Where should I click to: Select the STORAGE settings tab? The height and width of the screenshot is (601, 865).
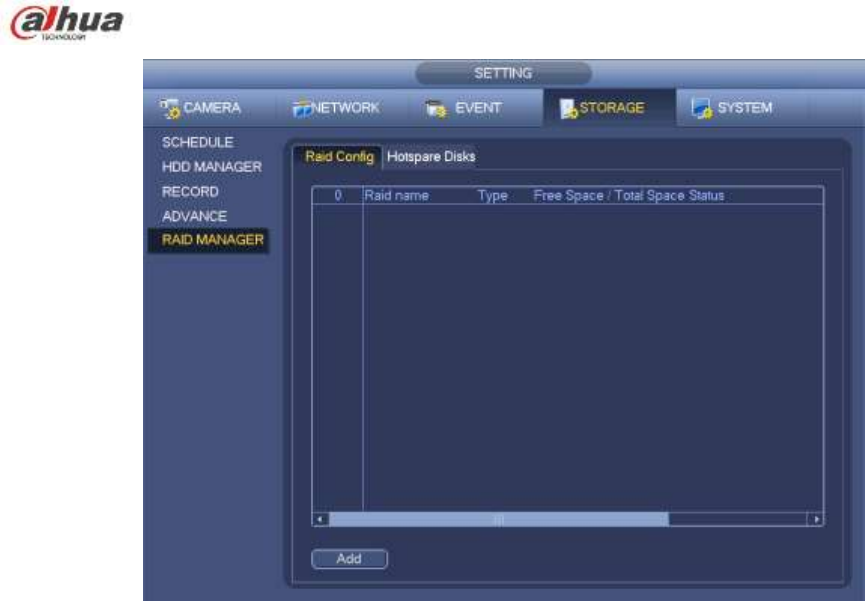610,108
